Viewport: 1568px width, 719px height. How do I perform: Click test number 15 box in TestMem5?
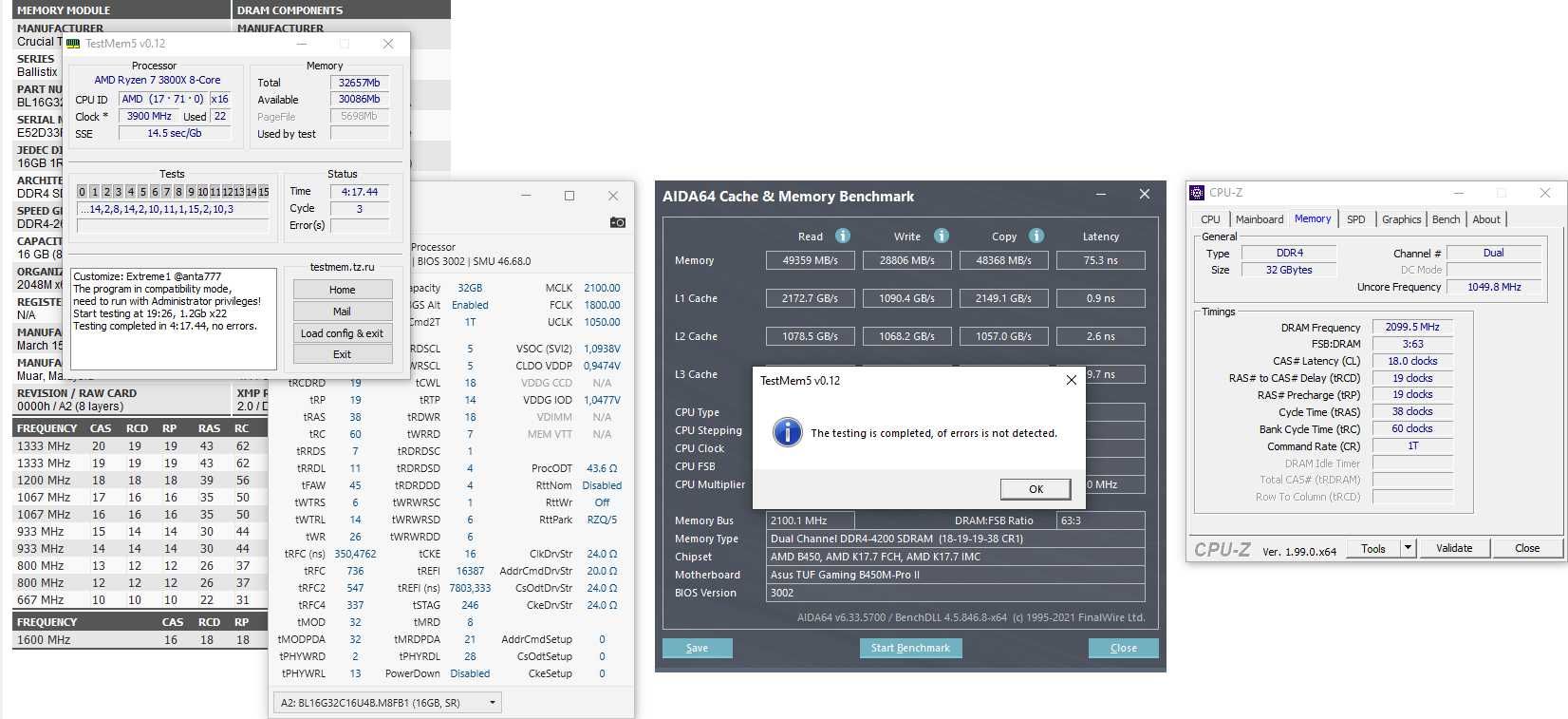tap(264, 192)
